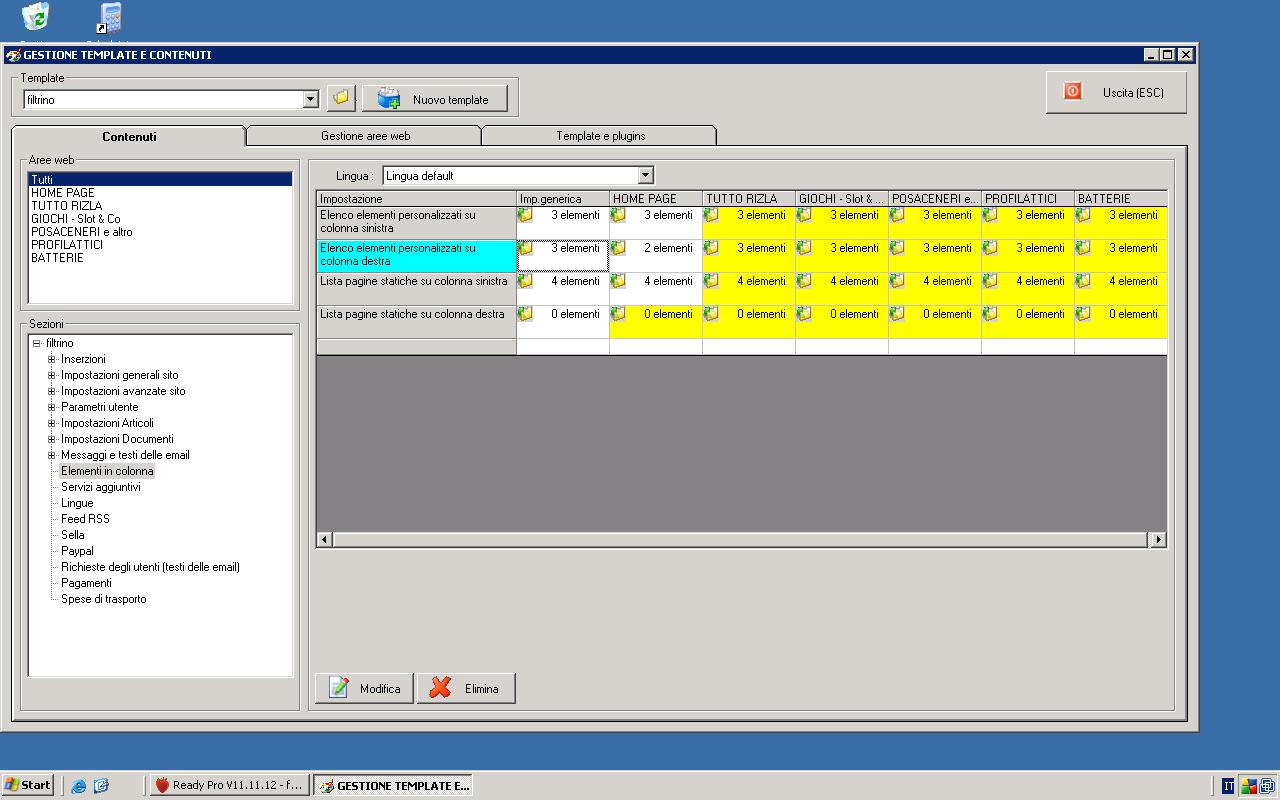Select Servizi aggiuntivi in Sezioni tree

pyautogui.click(x=100, y=487)
